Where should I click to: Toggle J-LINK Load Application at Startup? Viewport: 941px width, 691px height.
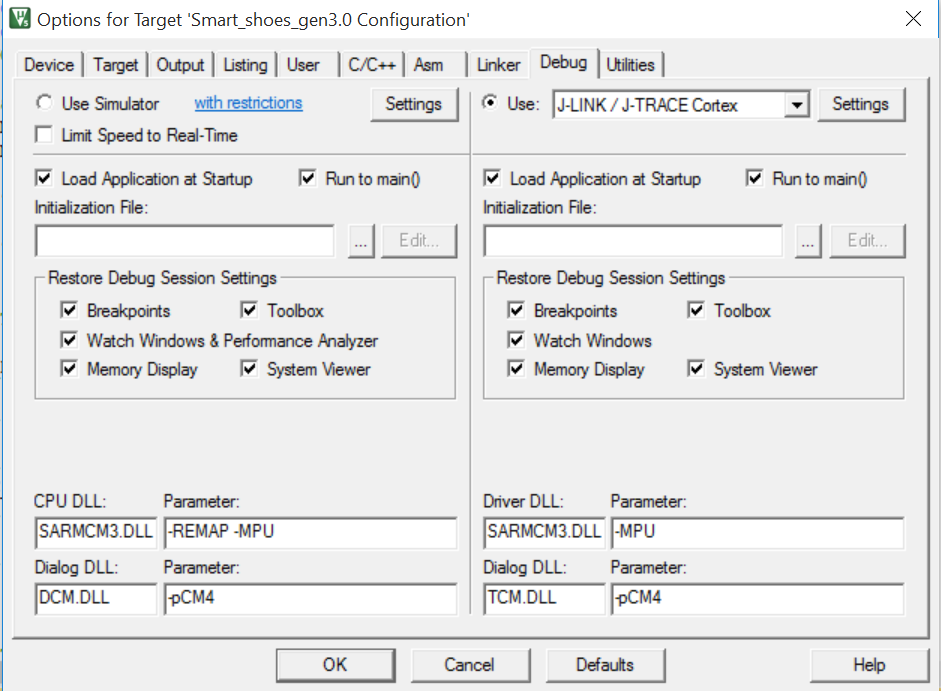[492, 178]
